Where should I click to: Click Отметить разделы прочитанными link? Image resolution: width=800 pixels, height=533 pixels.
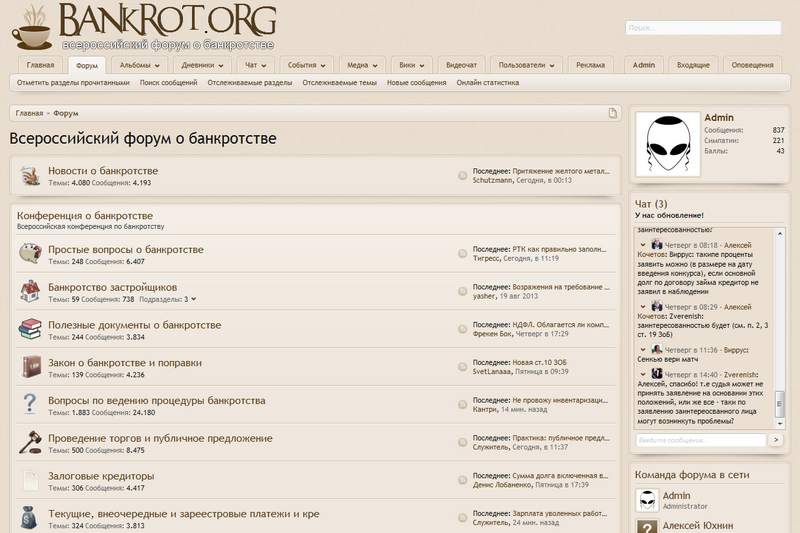click(x=73, y=83)
